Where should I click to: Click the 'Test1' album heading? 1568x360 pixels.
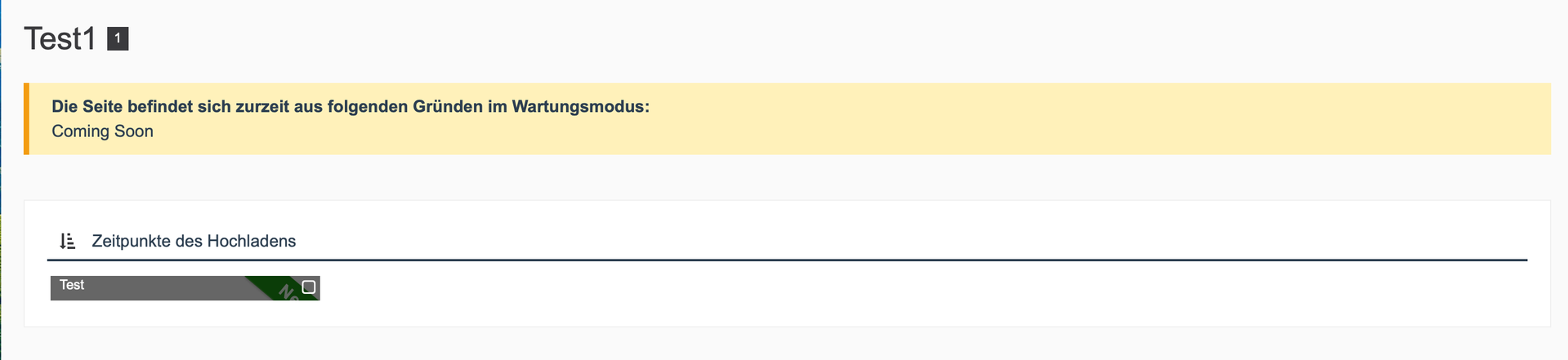60,38
